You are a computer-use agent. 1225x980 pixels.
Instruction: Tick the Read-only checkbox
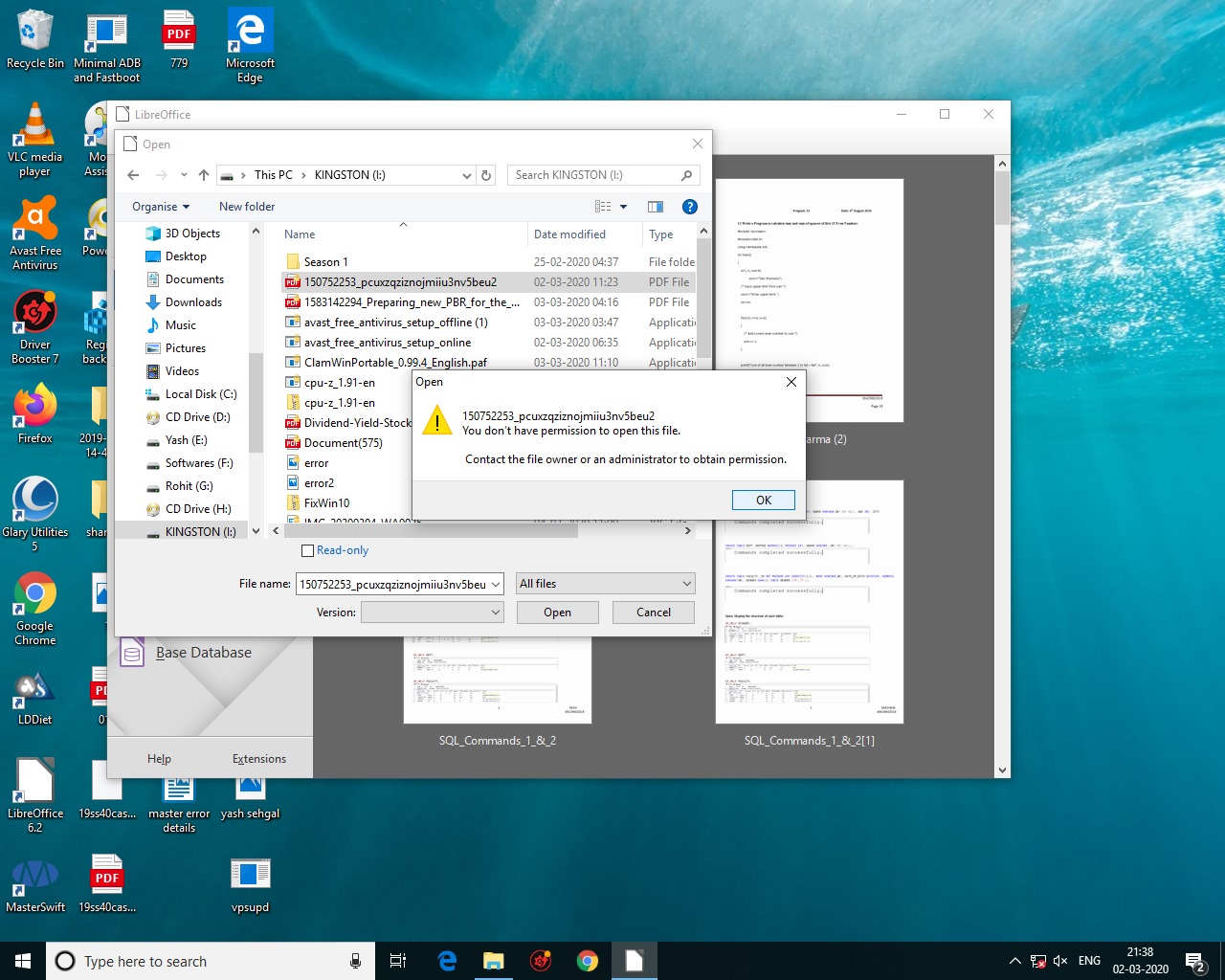(307, 551)
